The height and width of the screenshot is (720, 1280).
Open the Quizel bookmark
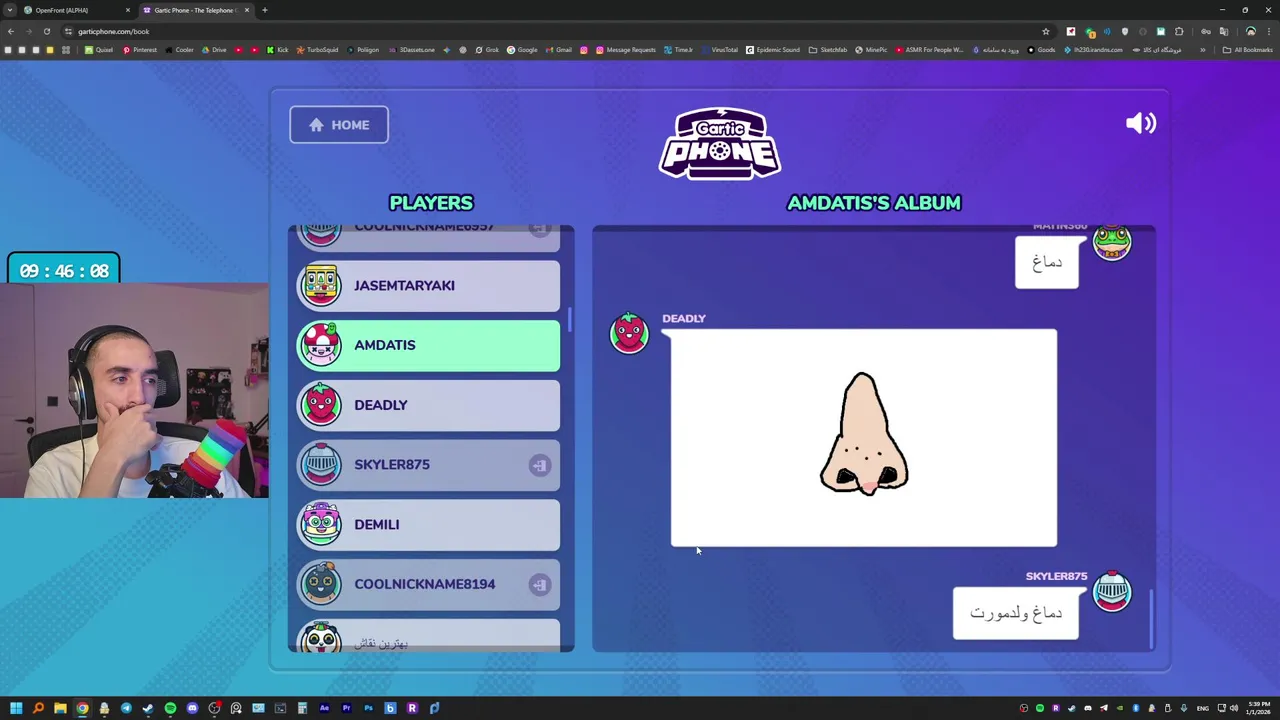(x=99, y=50)
